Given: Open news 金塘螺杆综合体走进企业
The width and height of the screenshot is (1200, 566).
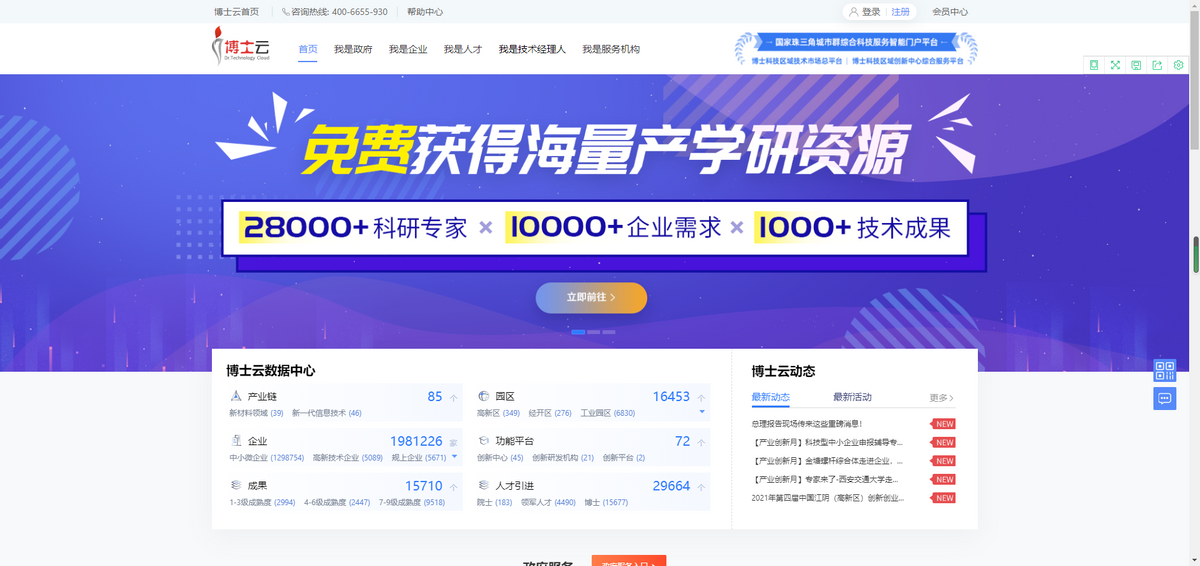Looking at the screenshot, I should pos(828,461).
